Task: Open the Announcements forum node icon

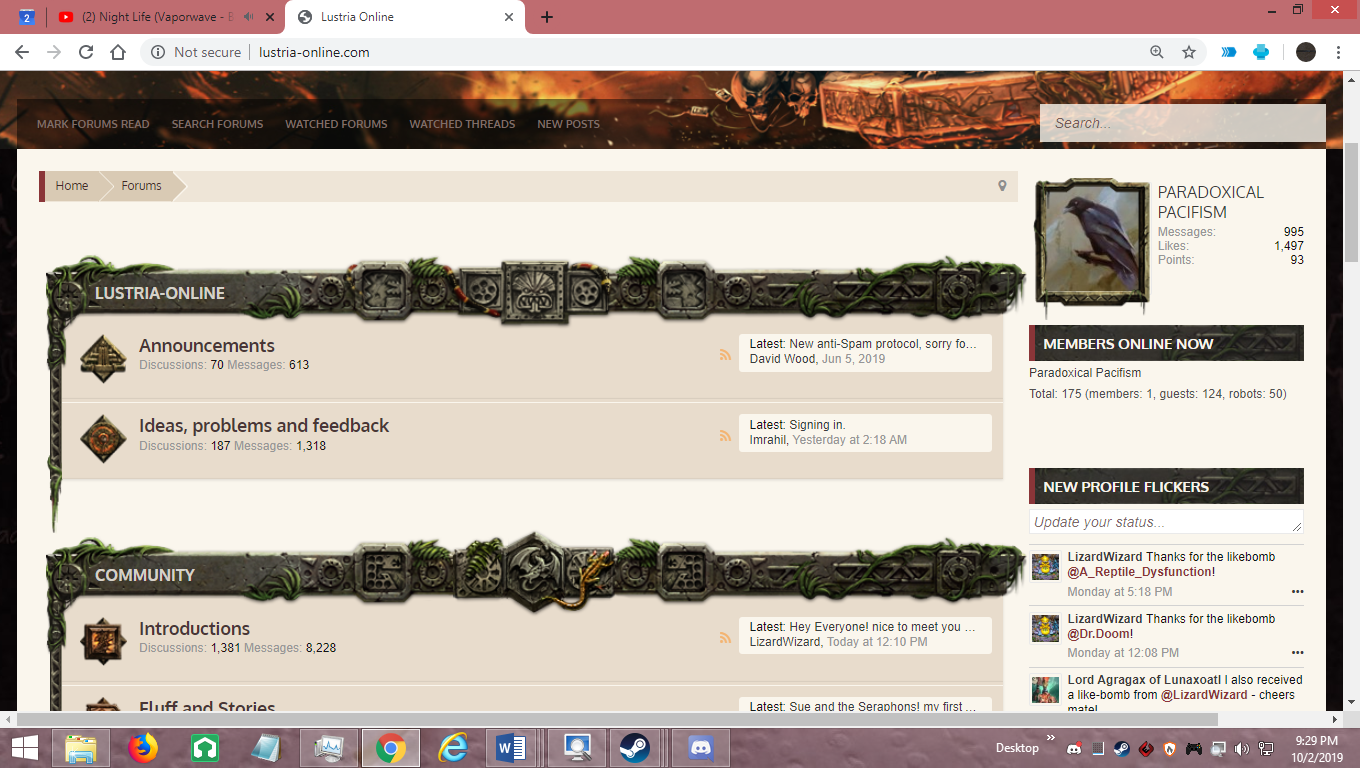Action: (x=103, y=357)
